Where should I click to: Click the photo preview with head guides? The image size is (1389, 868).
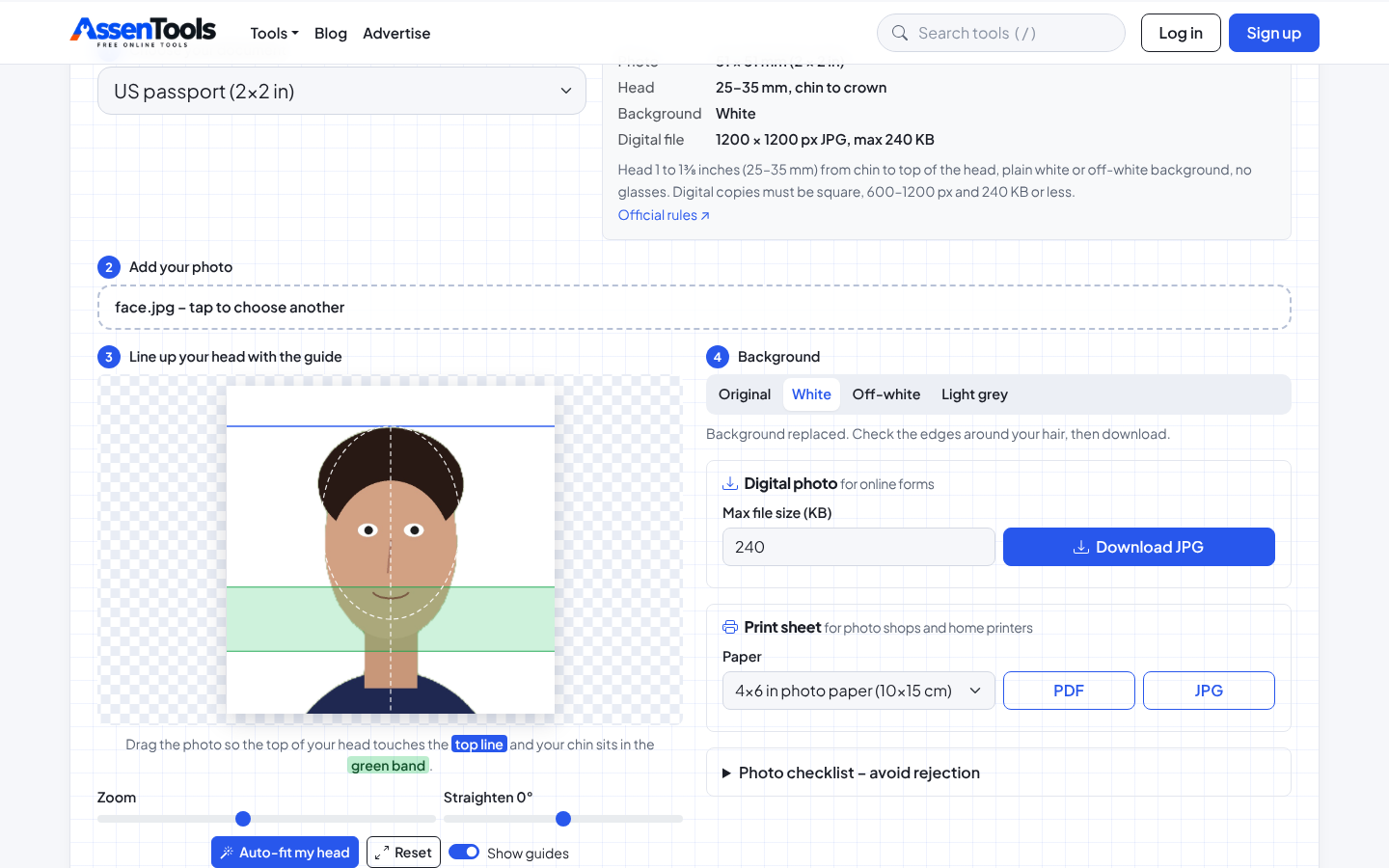click(391, 550)
